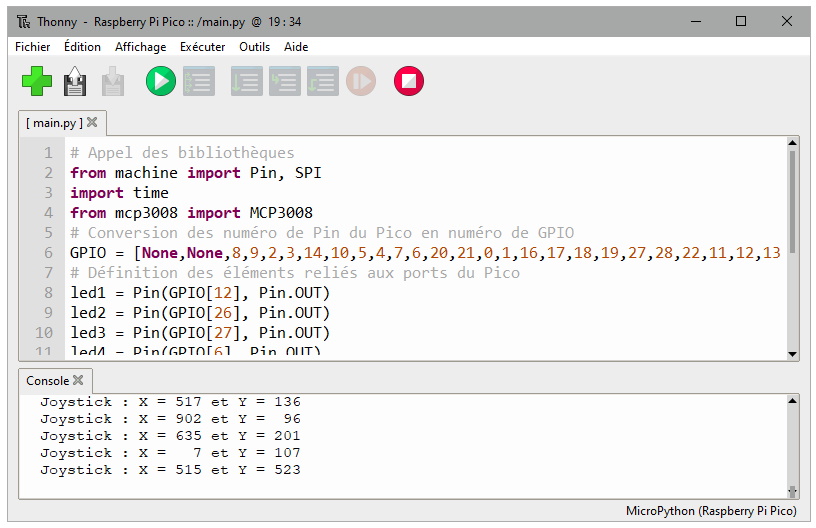Click the Save file floppy icon
The width and height of the screenshot is (816, 528).
point(112,81)
